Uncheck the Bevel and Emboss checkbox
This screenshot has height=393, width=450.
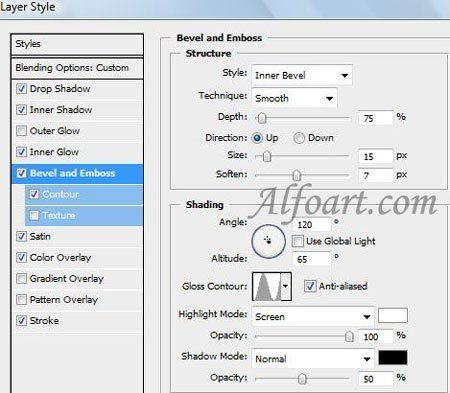pyautogui.click(x=21, y=173)
